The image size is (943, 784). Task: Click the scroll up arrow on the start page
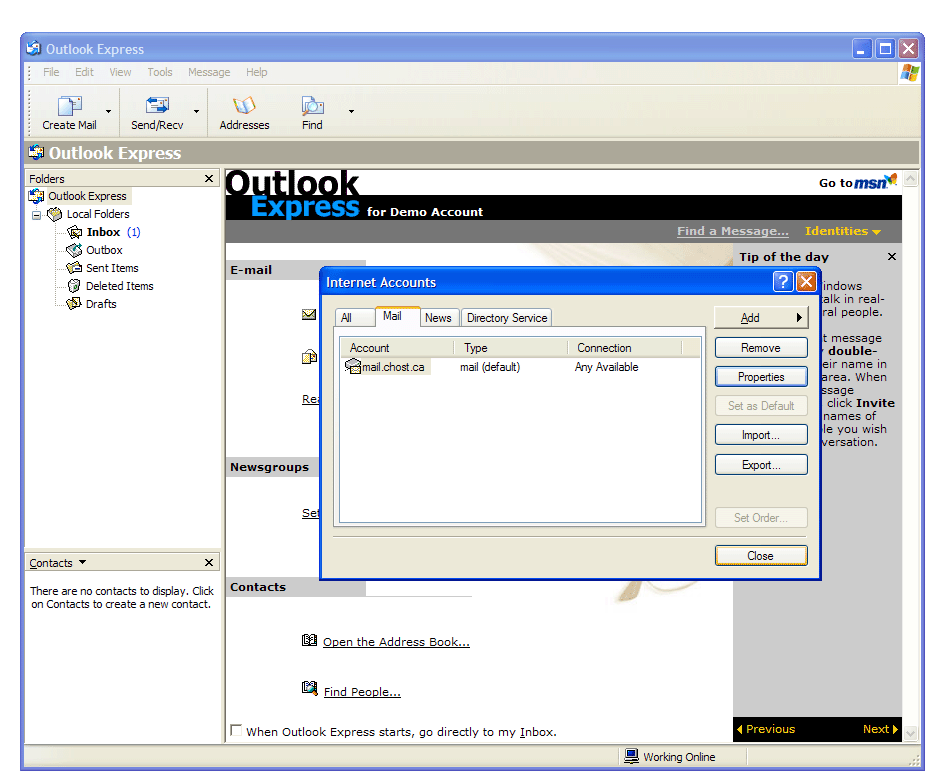(x=911, y=179)
